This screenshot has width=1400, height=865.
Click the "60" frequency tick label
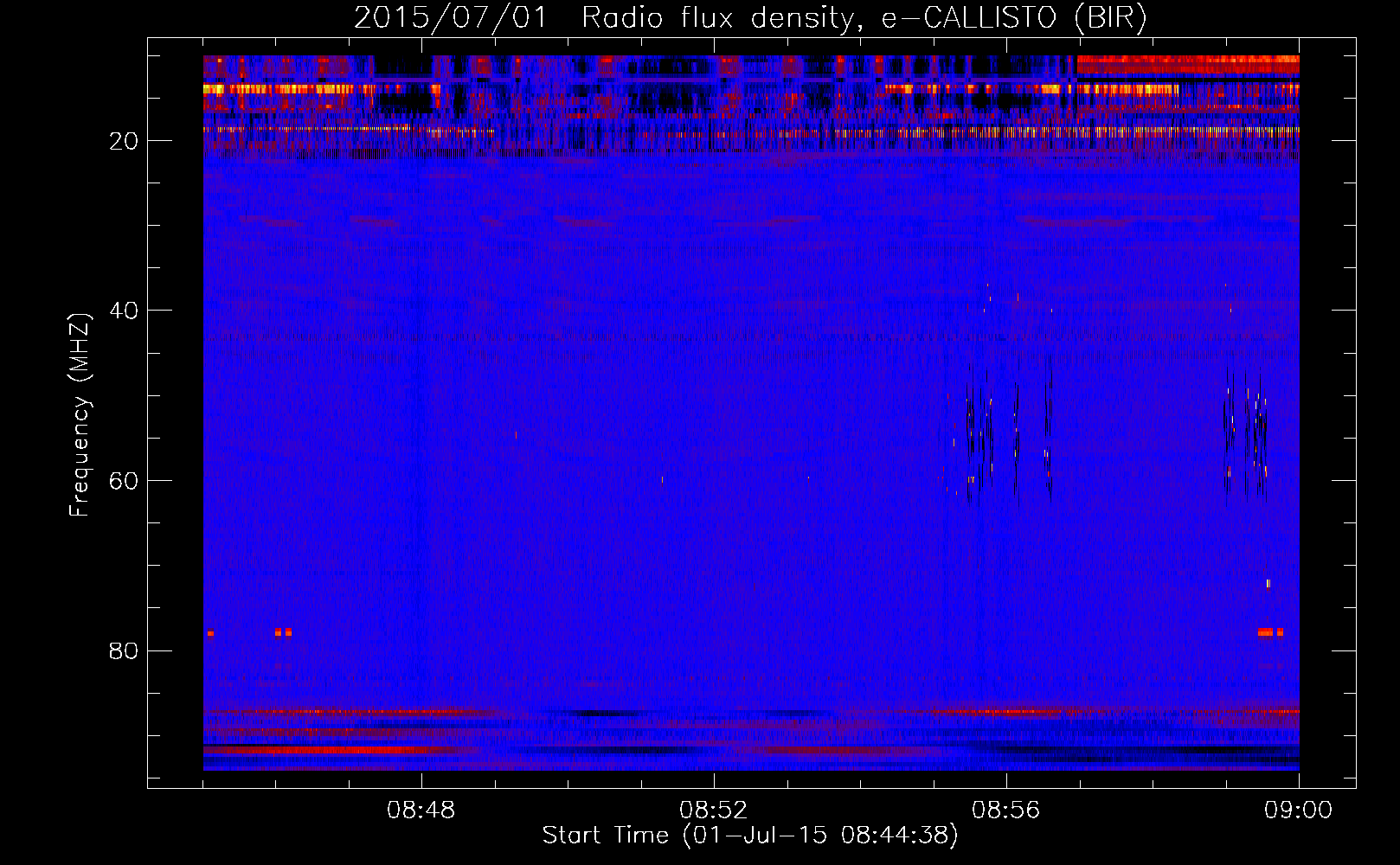click(x=124, y=481)
